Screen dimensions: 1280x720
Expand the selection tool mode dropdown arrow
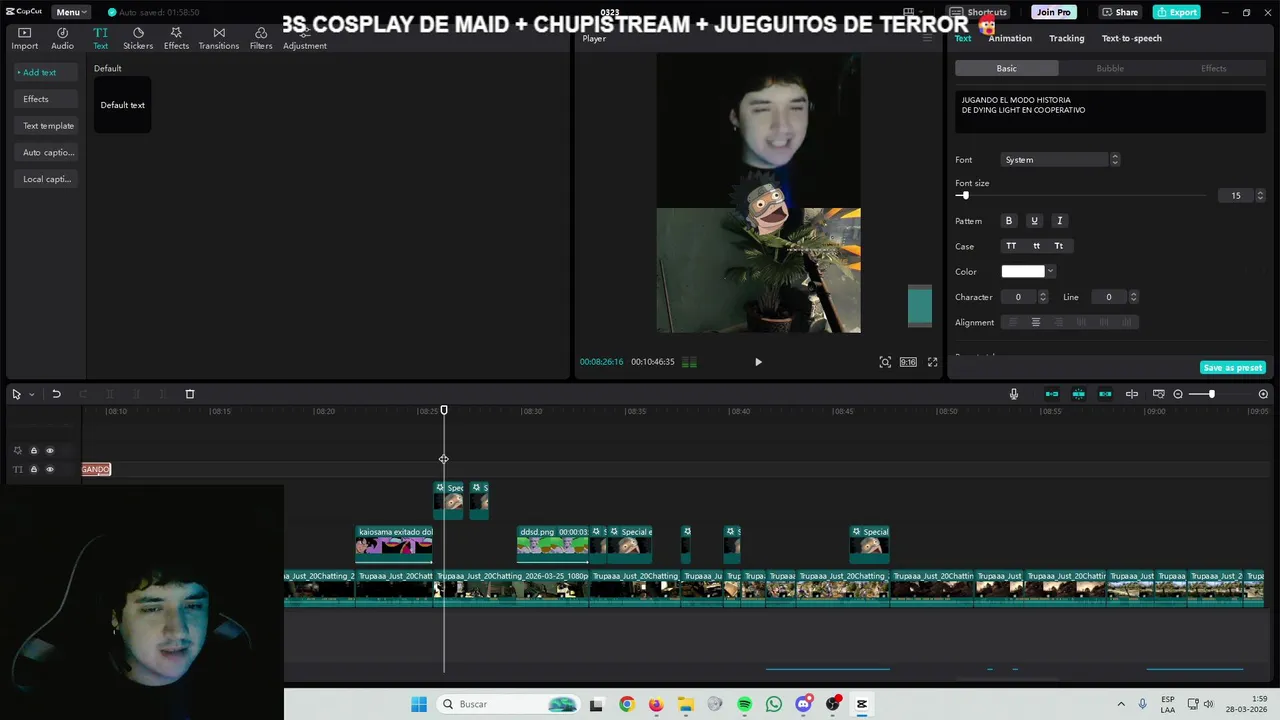31,394
